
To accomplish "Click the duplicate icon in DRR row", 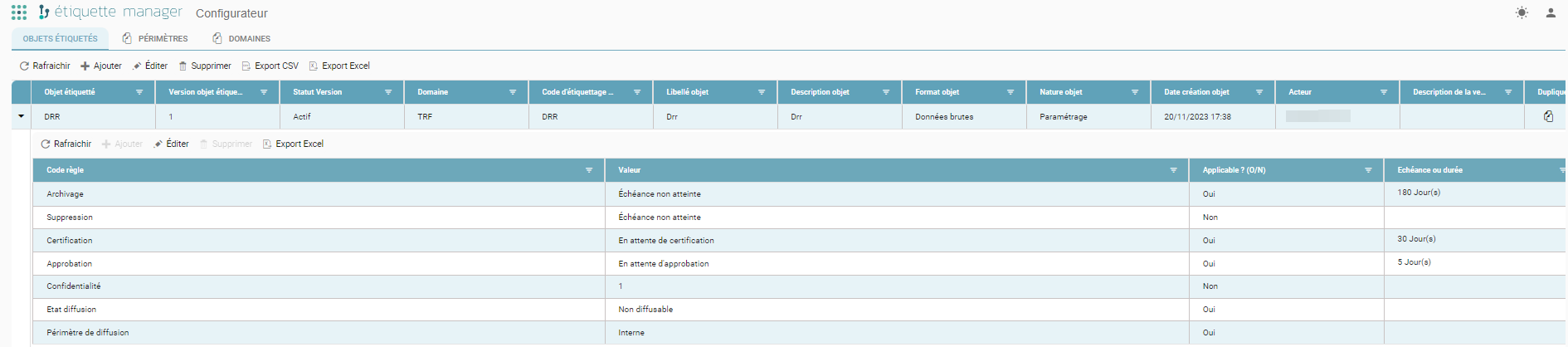I will point(1548,117).
